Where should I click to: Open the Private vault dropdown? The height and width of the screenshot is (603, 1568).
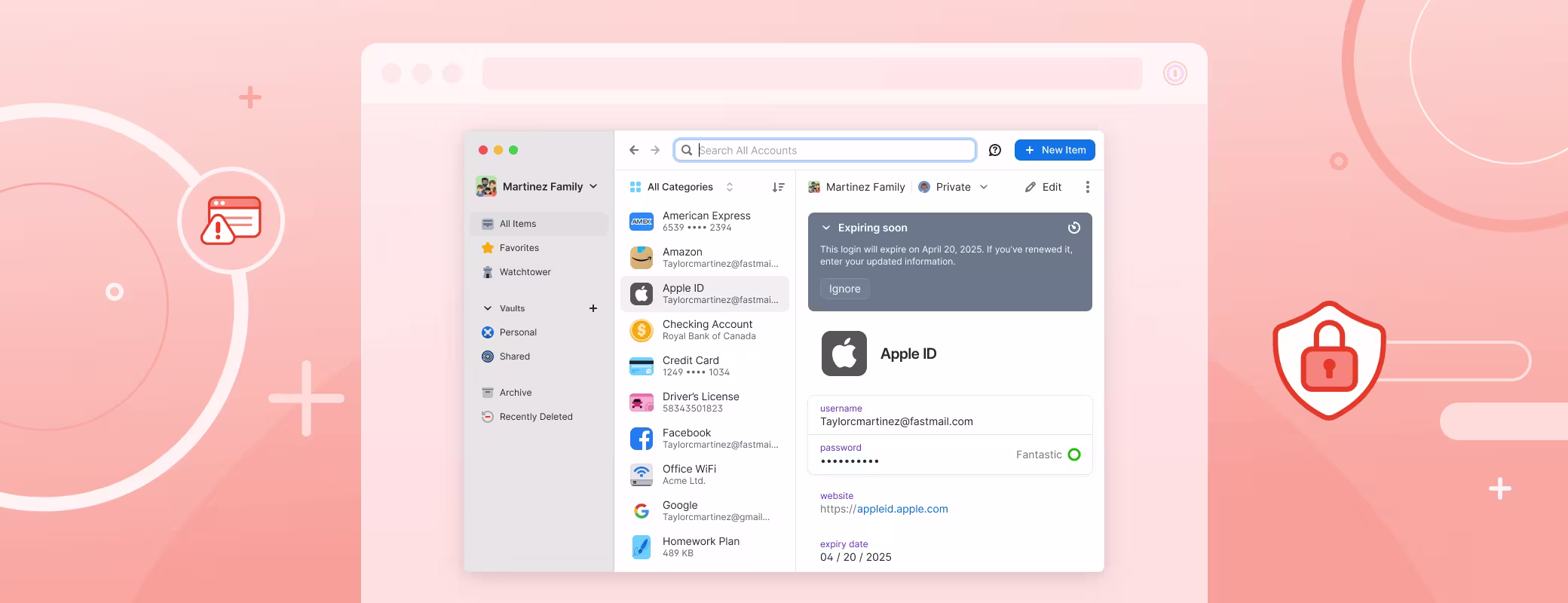(x=953, y=187)
